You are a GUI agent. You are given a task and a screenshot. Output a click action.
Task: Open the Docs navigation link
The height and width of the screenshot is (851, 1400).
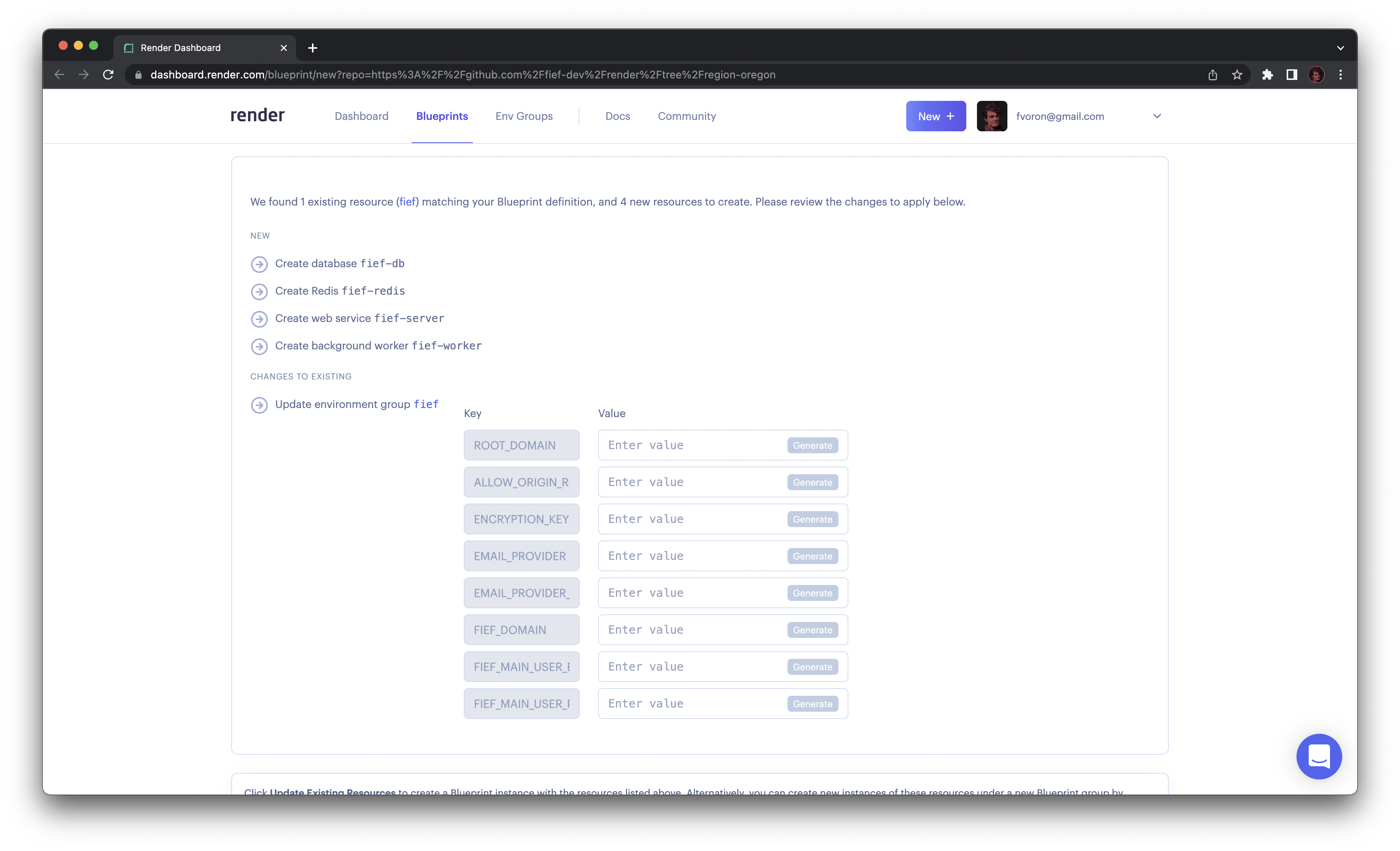coord(617,116)
